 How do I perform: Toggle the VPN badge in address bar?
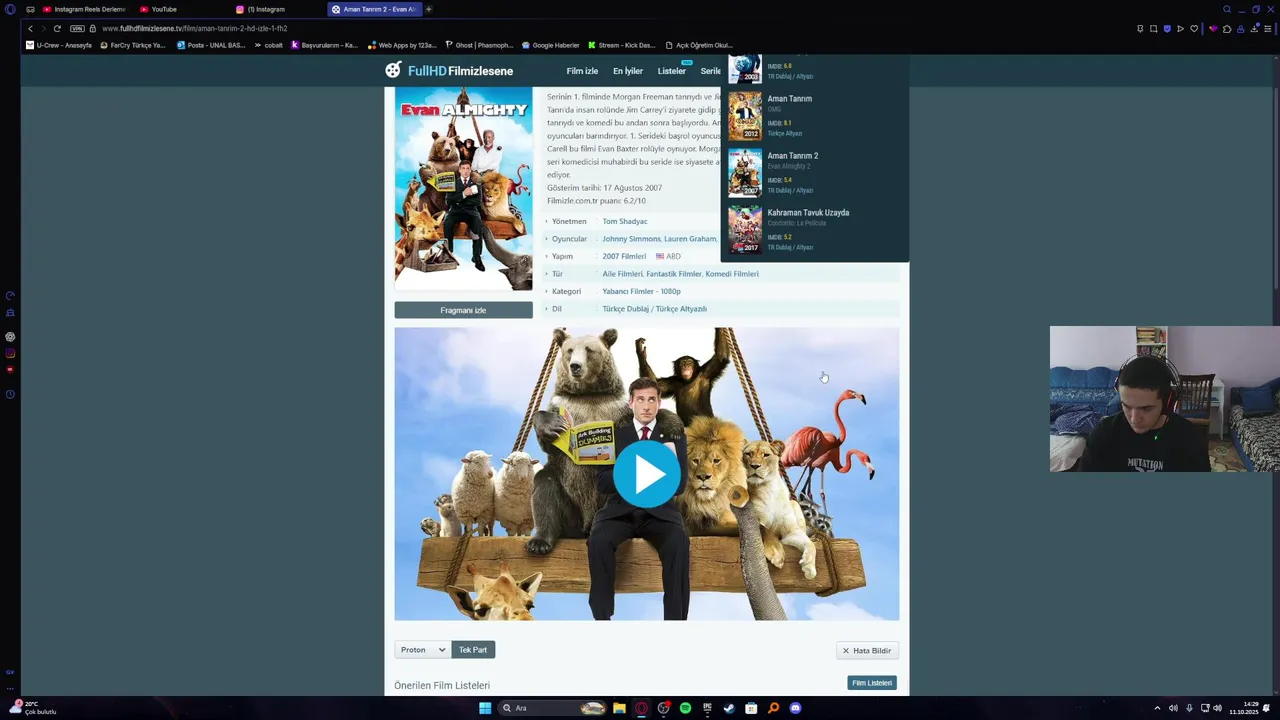(77, 28)
